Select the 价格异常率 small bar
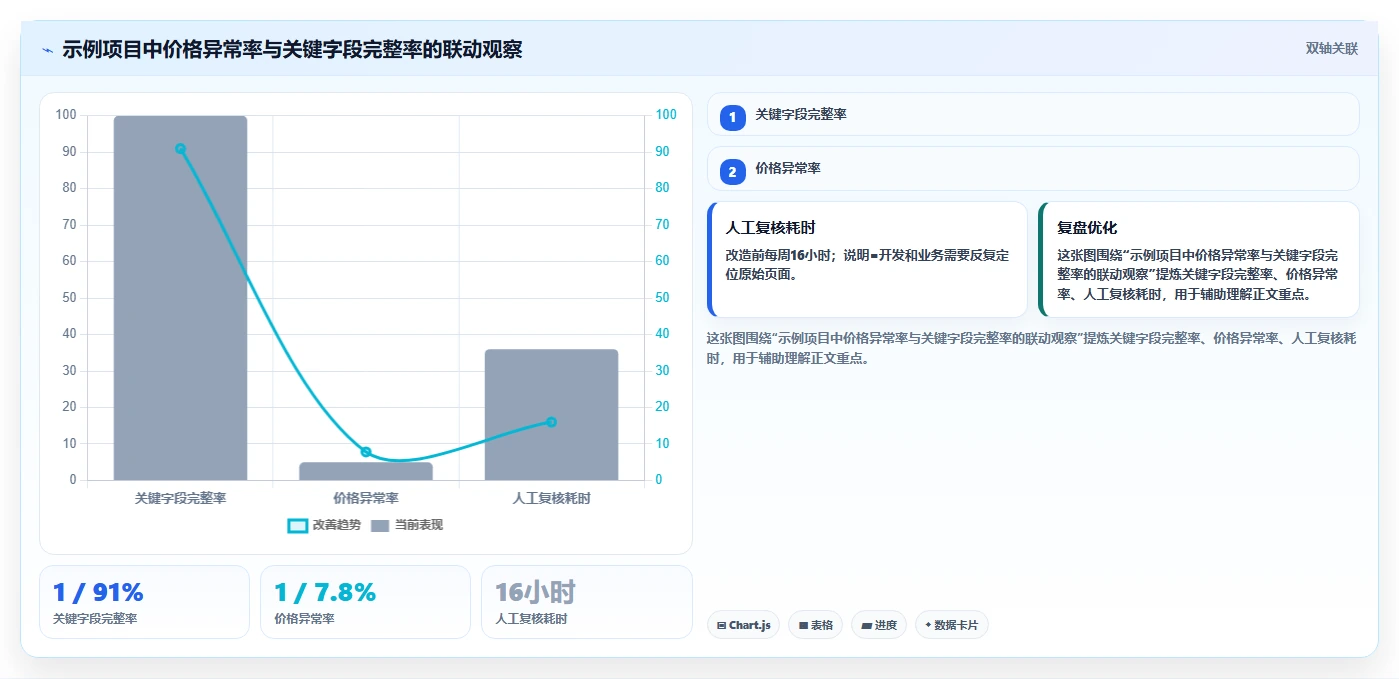The height and width of the screenshot is (679, 1399). coord(366,471)
